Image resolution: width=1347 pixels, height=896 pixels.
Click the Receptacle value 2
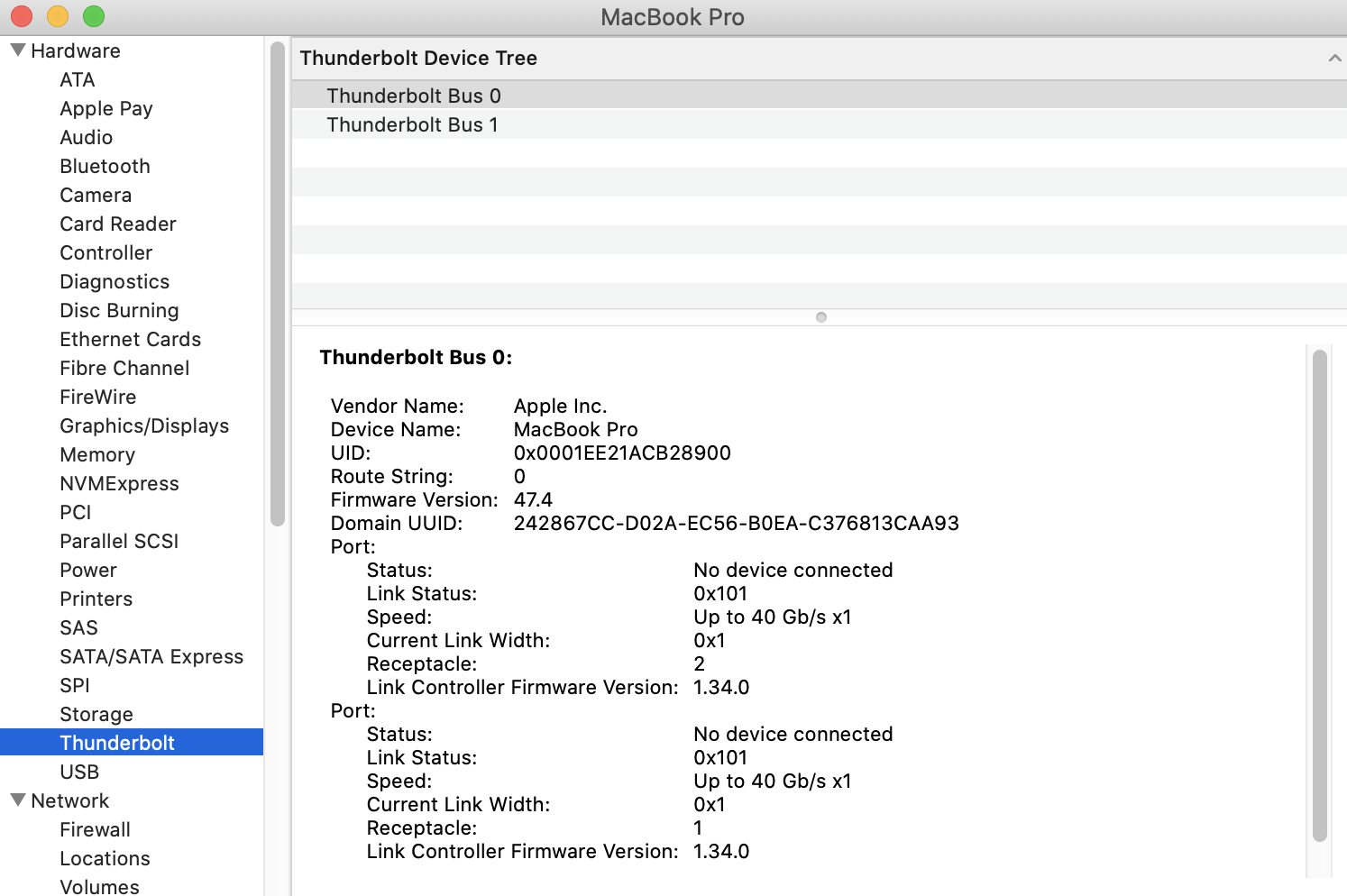click(x=700, y=663)
